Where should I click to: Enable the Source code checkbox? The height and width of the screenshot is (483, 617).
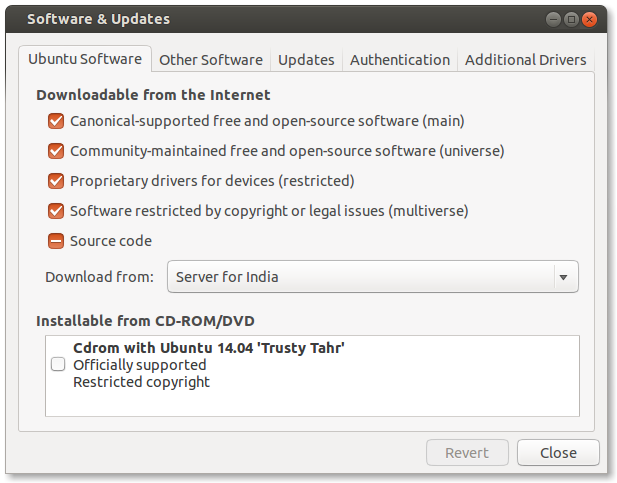pos(56,241)
